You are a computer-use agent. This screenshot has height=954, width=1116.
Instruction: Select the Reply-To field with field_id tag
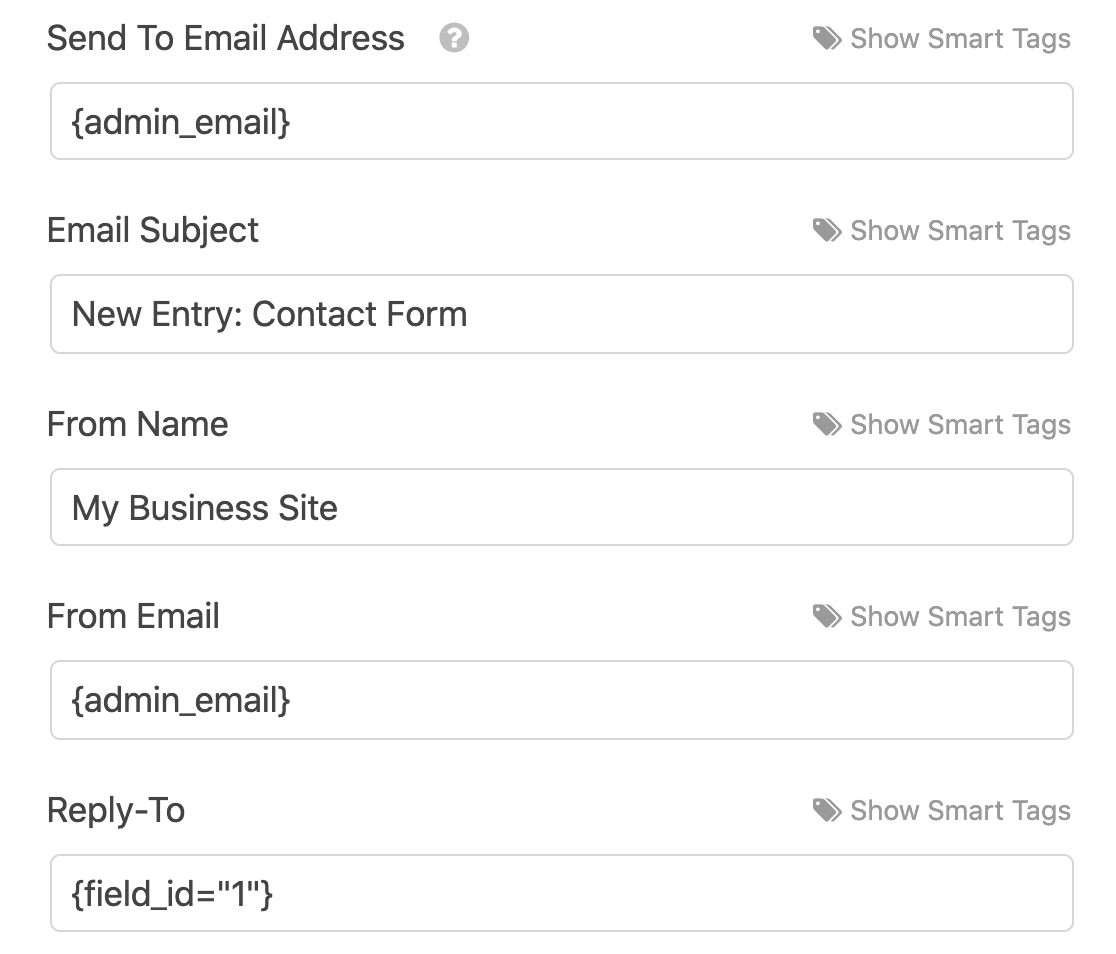[x=560, y=893]
